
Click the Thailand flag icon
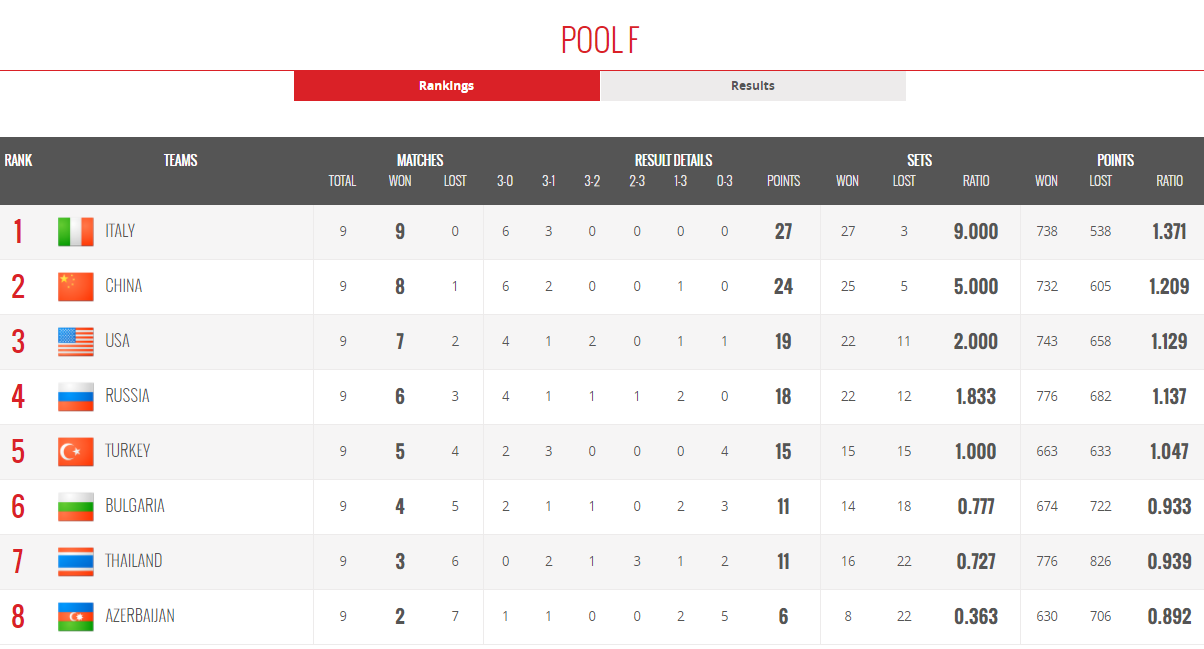[x=76, y=562]
